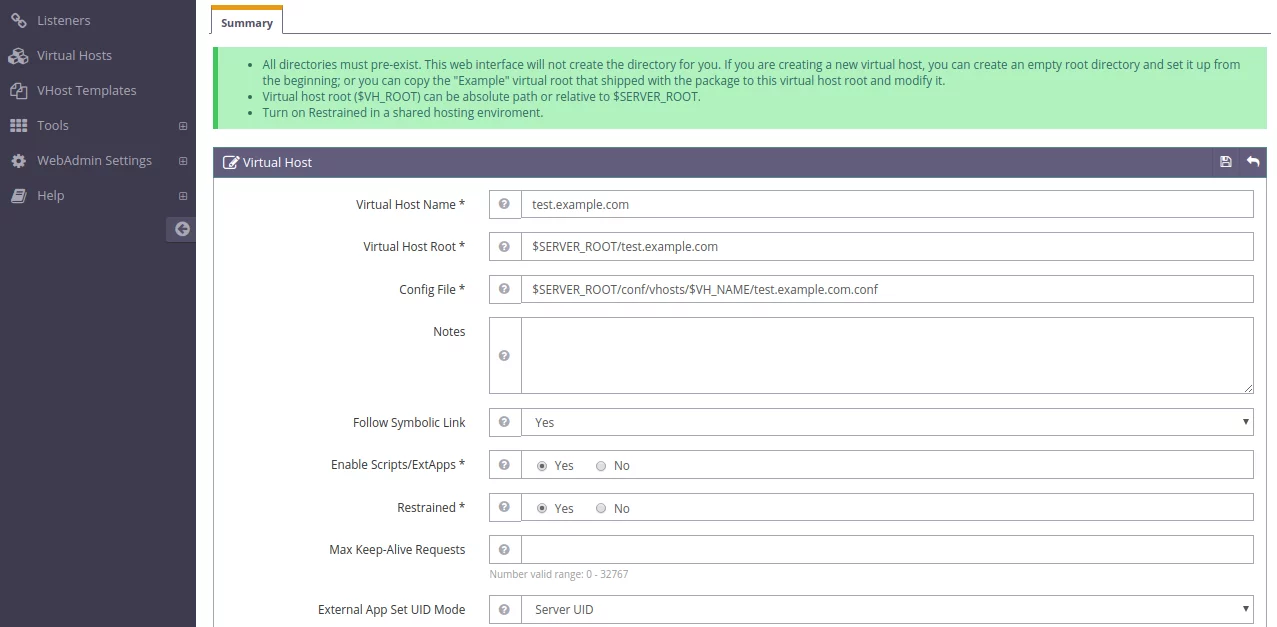Click the edit icon beside Virtual Host title
Image resolution: width=1277 pixels, height=627 pixels.
click(231, 162)
